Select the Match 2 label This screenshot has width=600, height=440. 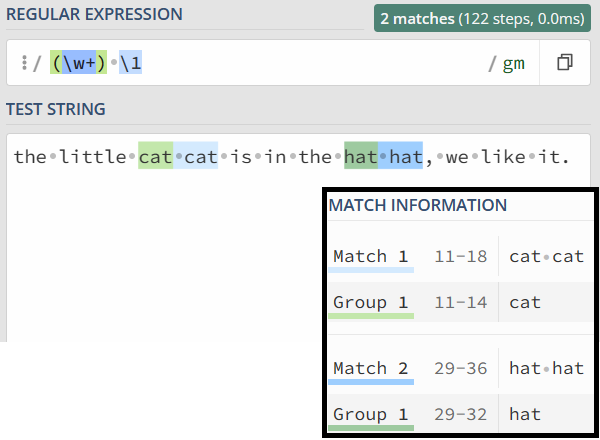tap(369, 368)
